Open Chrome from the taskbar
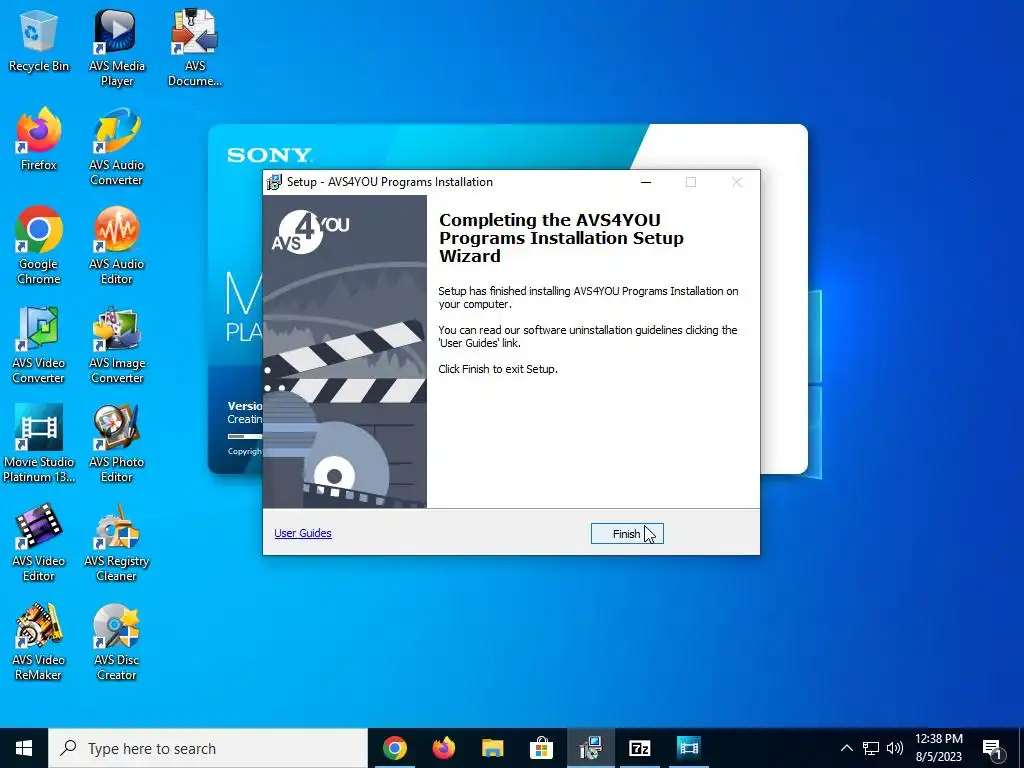The height and width of the screenshot is (768, 1024). [394, 748]
